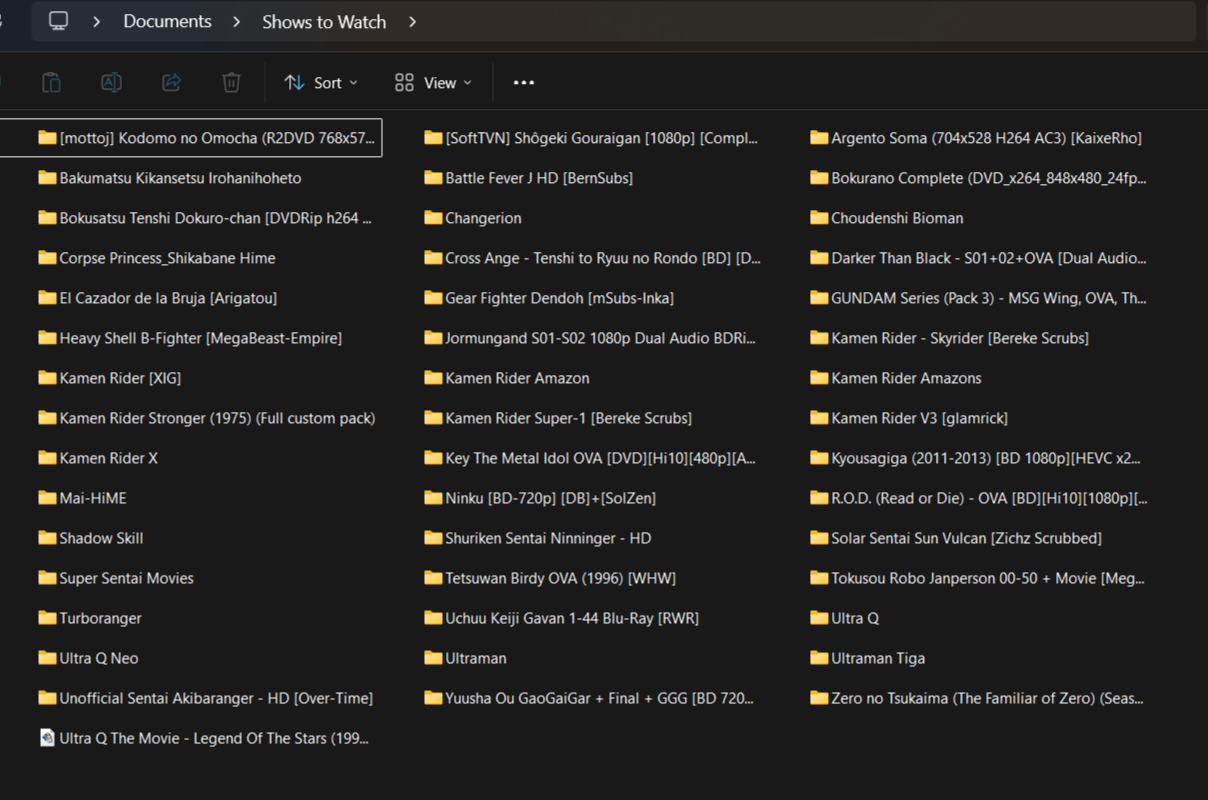
Task: Click folder icon of Choudenshi Bioman
Action: tap(819, 218)
